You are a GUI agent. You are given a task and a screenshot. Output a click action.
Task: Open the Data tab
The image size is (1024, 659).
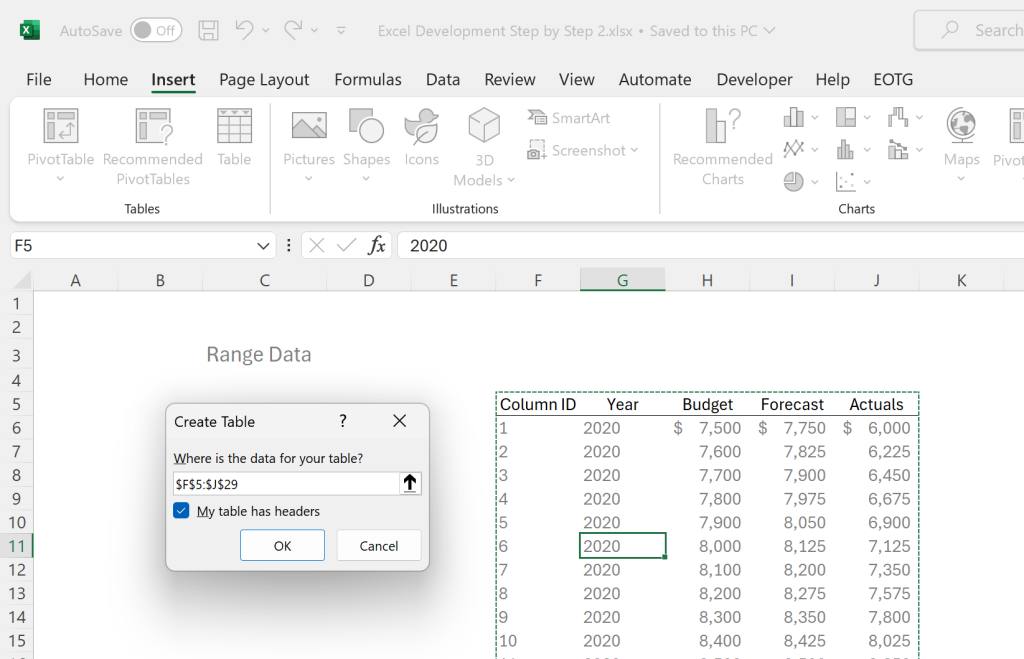click(x=443, y=80)
